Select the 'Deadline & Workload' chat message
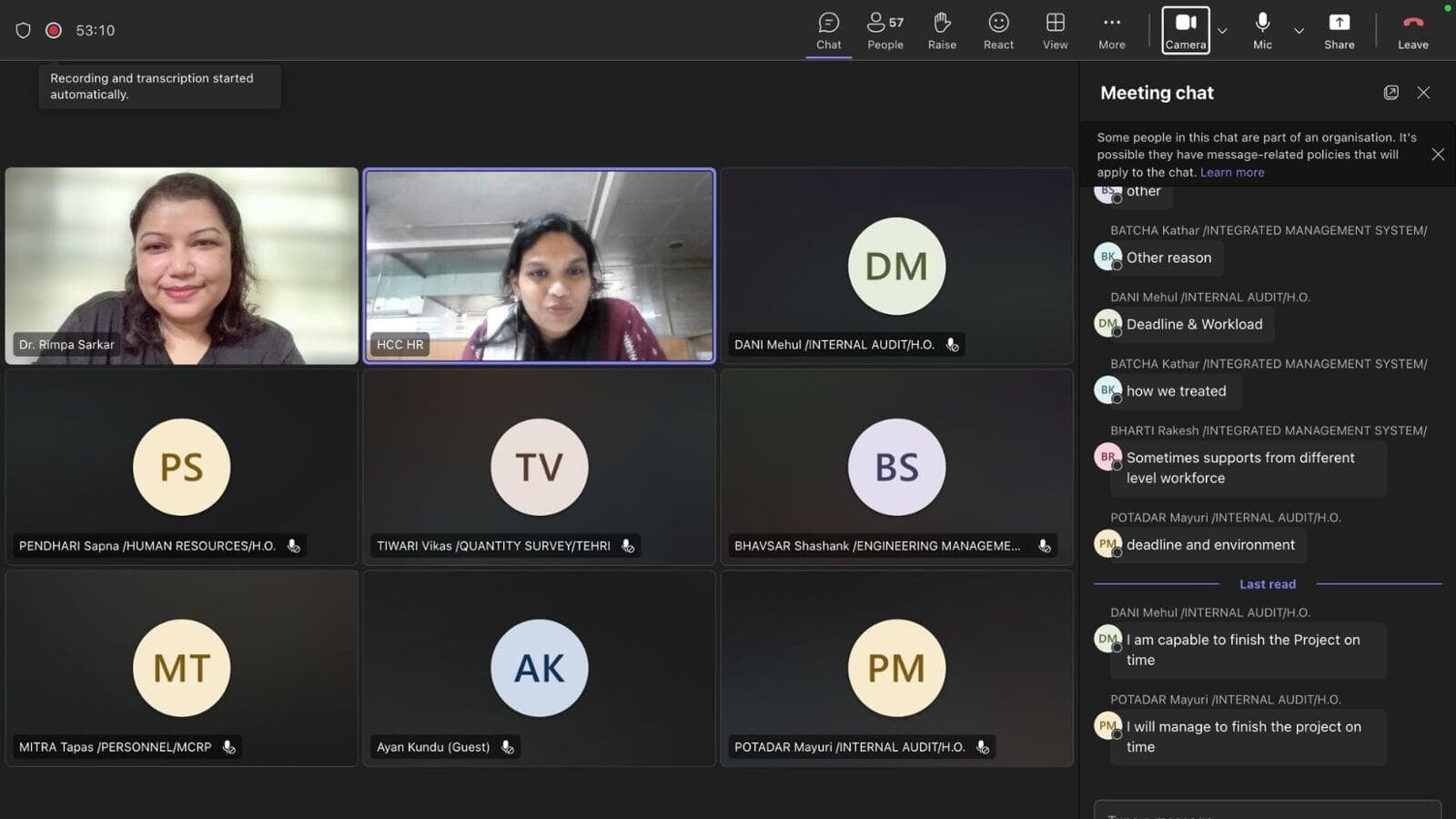 click(1193, 324)
